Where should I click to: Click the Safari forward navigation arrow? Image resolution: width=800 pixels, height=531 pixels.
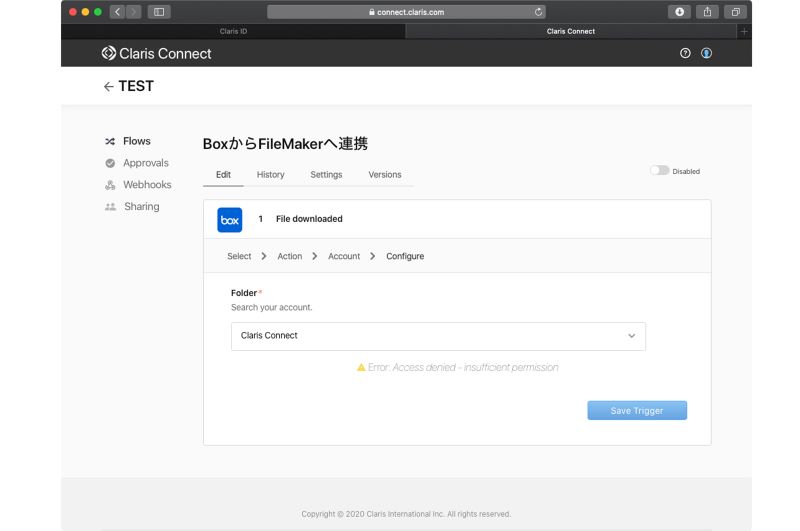pos(133,12)
